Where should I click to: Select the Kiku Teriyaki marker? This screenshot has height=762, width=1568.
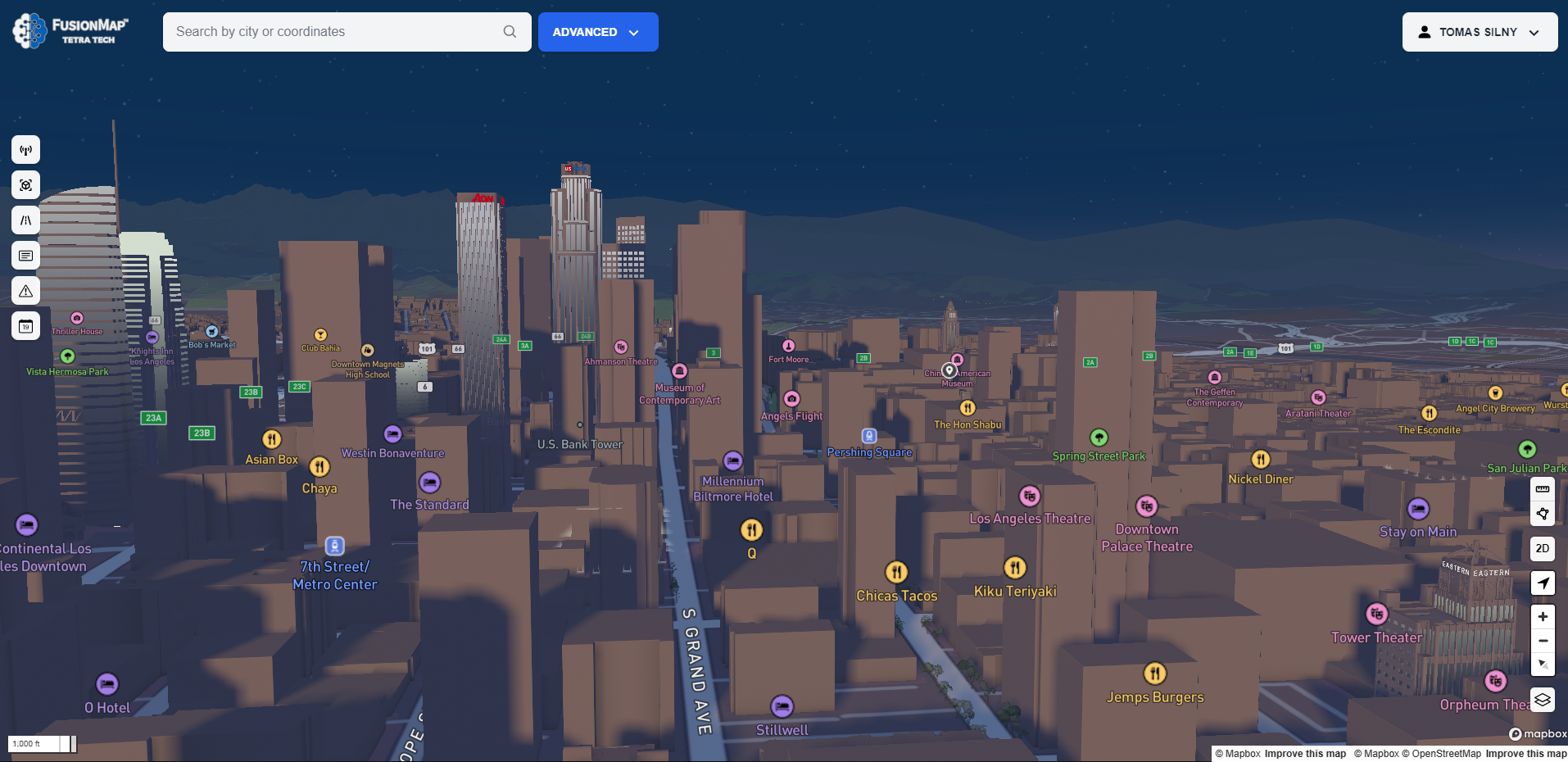tap(1015, 567)
